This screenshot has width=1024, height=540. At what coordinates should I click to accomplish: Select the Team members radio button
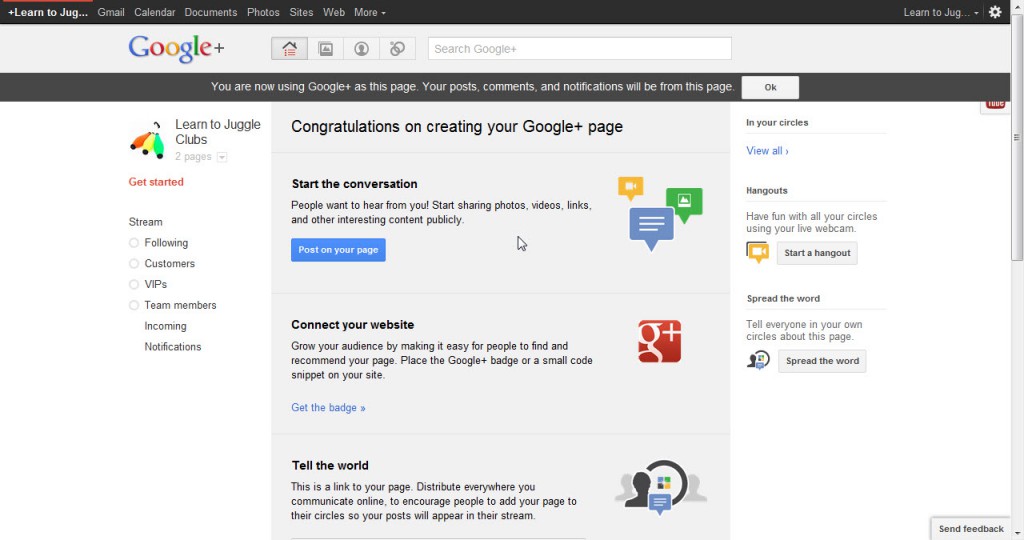pos(134,306)
